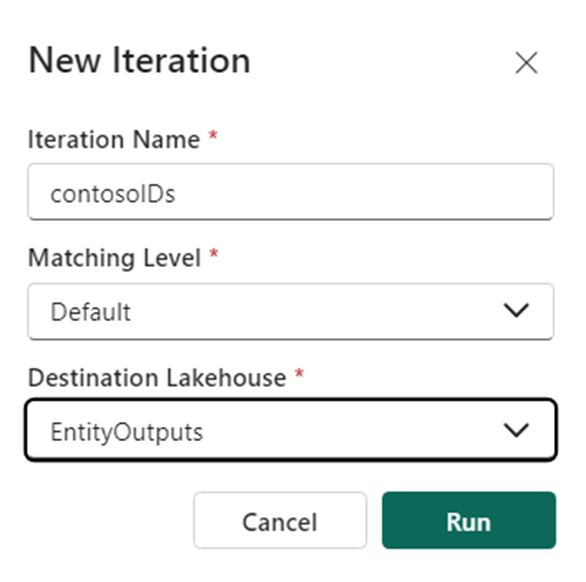
Task: Click the Iteration Name text field
Action: pos(291,192)
